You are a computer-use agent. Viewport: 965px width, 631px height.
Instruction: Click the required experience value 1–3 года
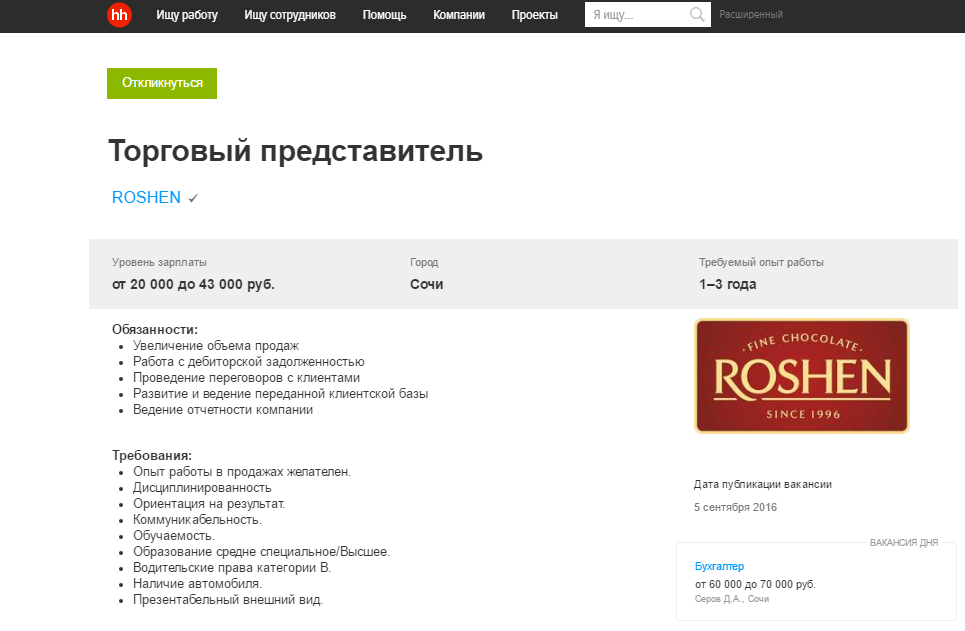pyautogui.click(x=727, y=284)
